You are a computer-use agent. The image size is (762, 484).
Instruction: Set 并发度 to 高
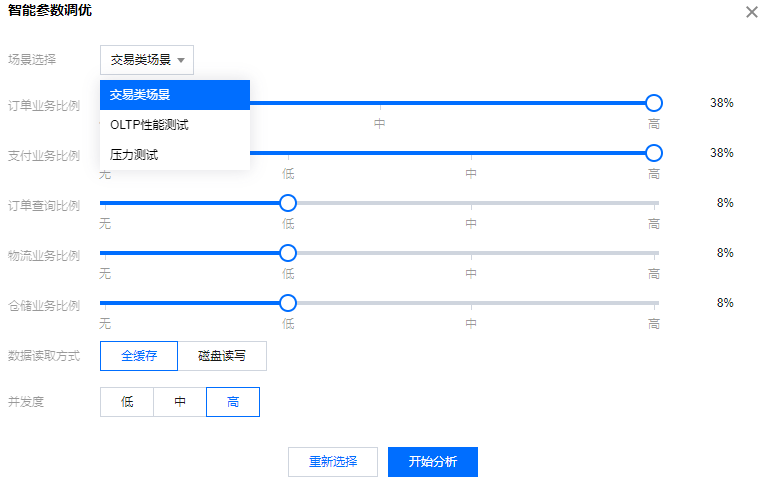click(x=233, y=402)
